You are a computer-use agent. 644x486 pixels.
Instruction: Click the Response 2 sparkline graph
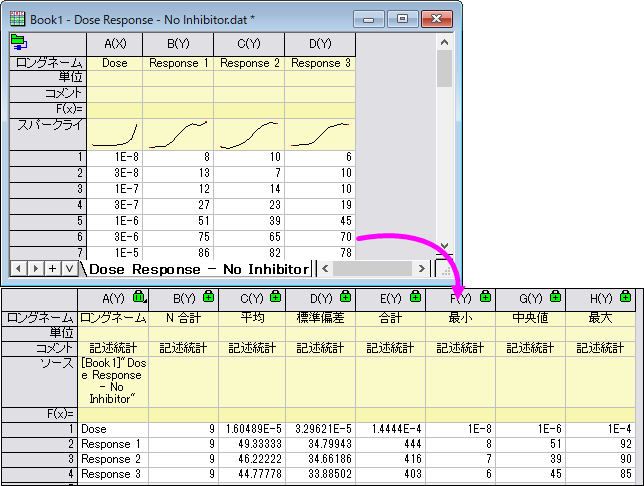(249, 134)
